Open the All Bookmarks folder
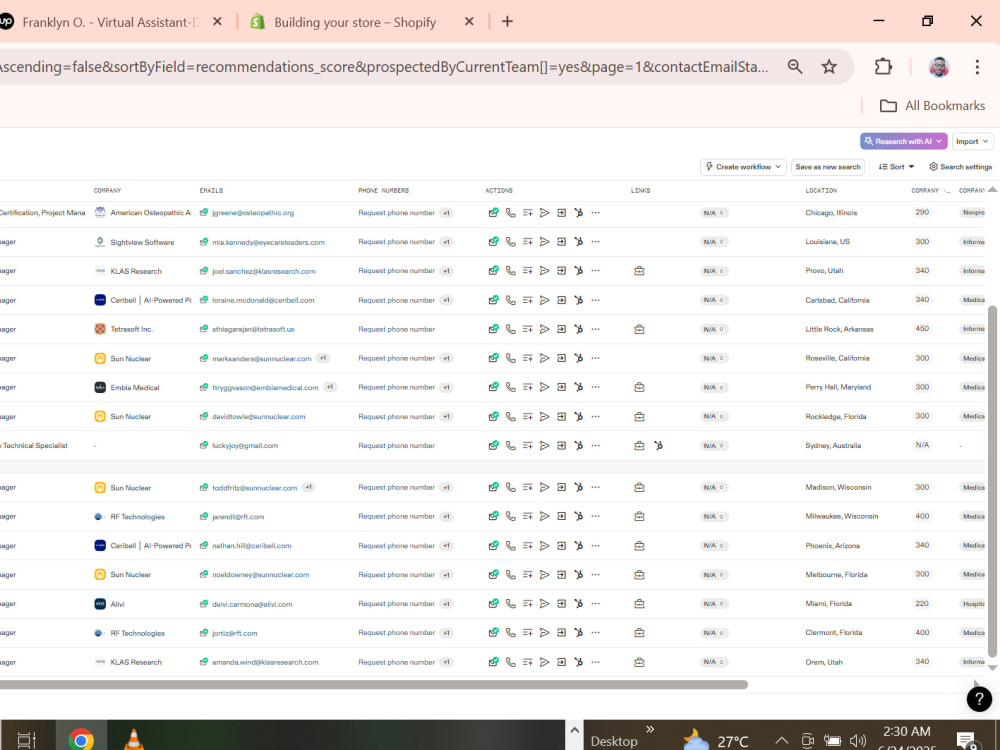 coord(932,106)
